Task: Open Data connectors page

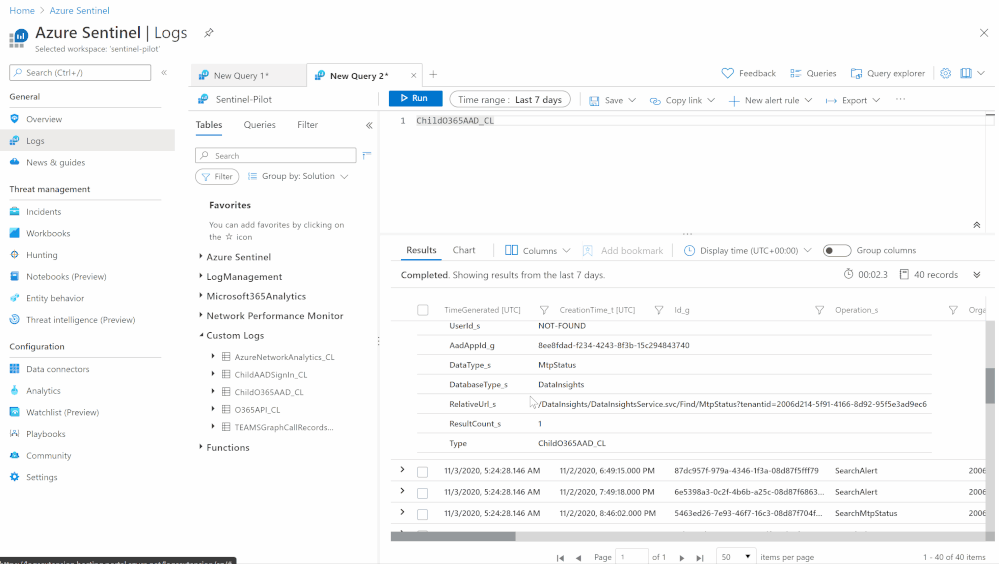Action: (x=57, y=369)
